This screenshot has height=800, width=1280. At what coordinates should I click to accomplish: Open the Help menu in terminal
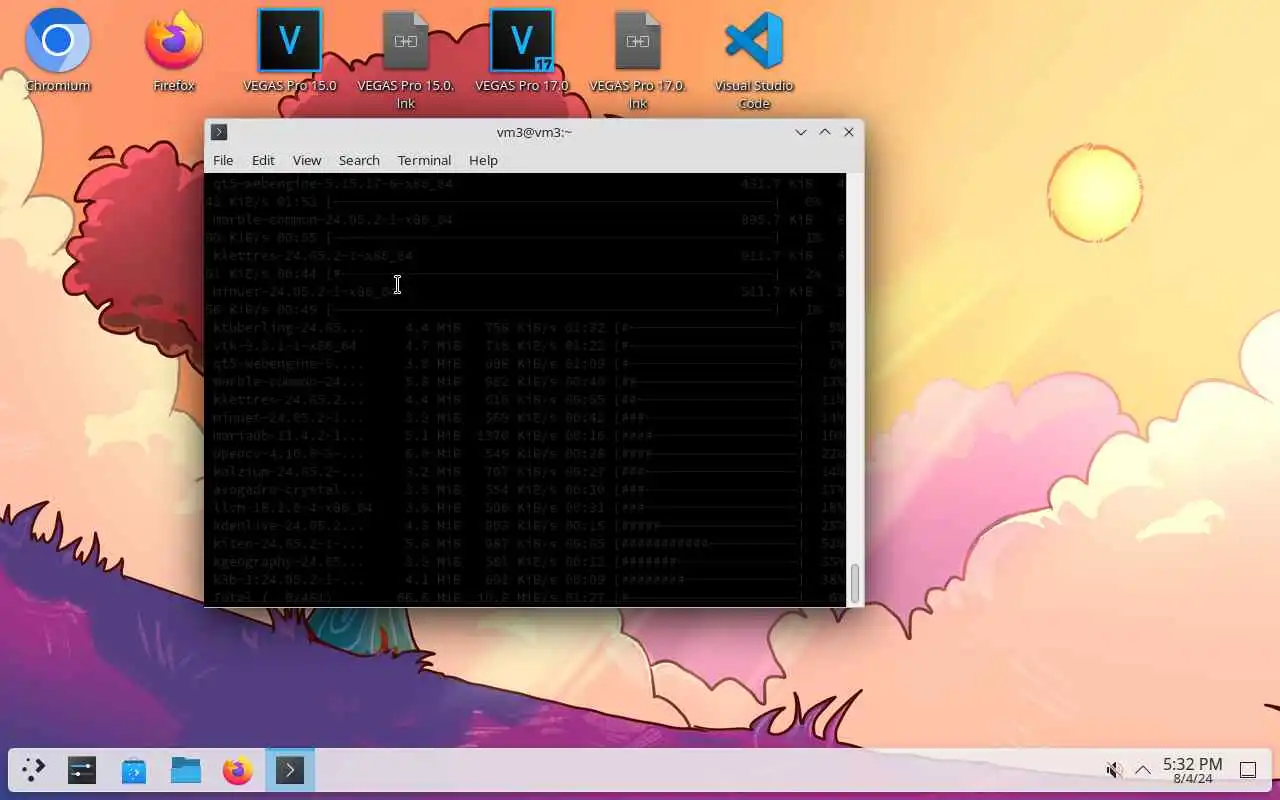tap(483, 160)
